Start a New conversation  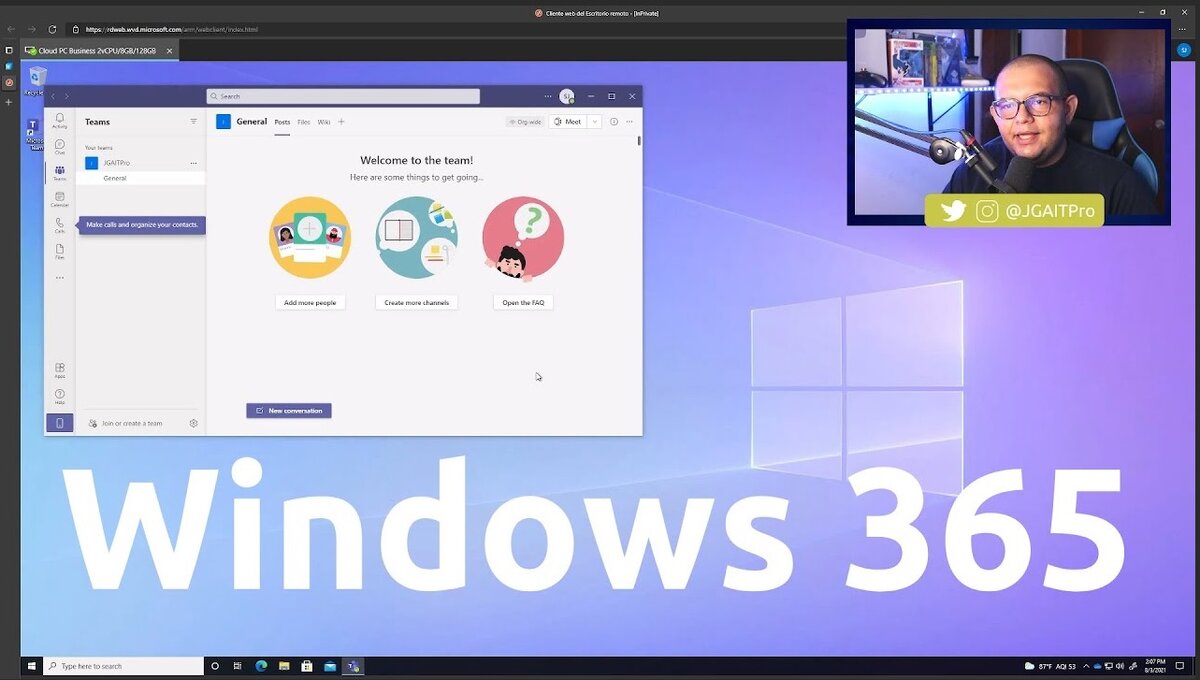[x=289, y=411]
